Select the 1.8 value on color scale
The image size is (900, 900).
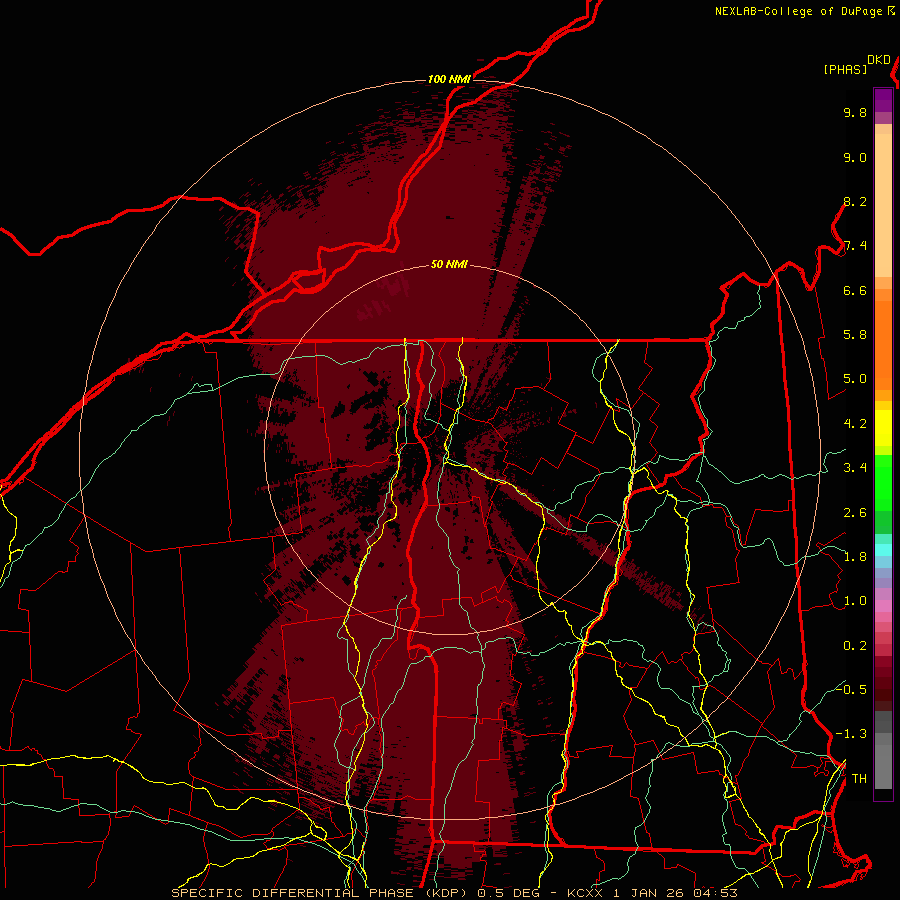coord(855,557)
